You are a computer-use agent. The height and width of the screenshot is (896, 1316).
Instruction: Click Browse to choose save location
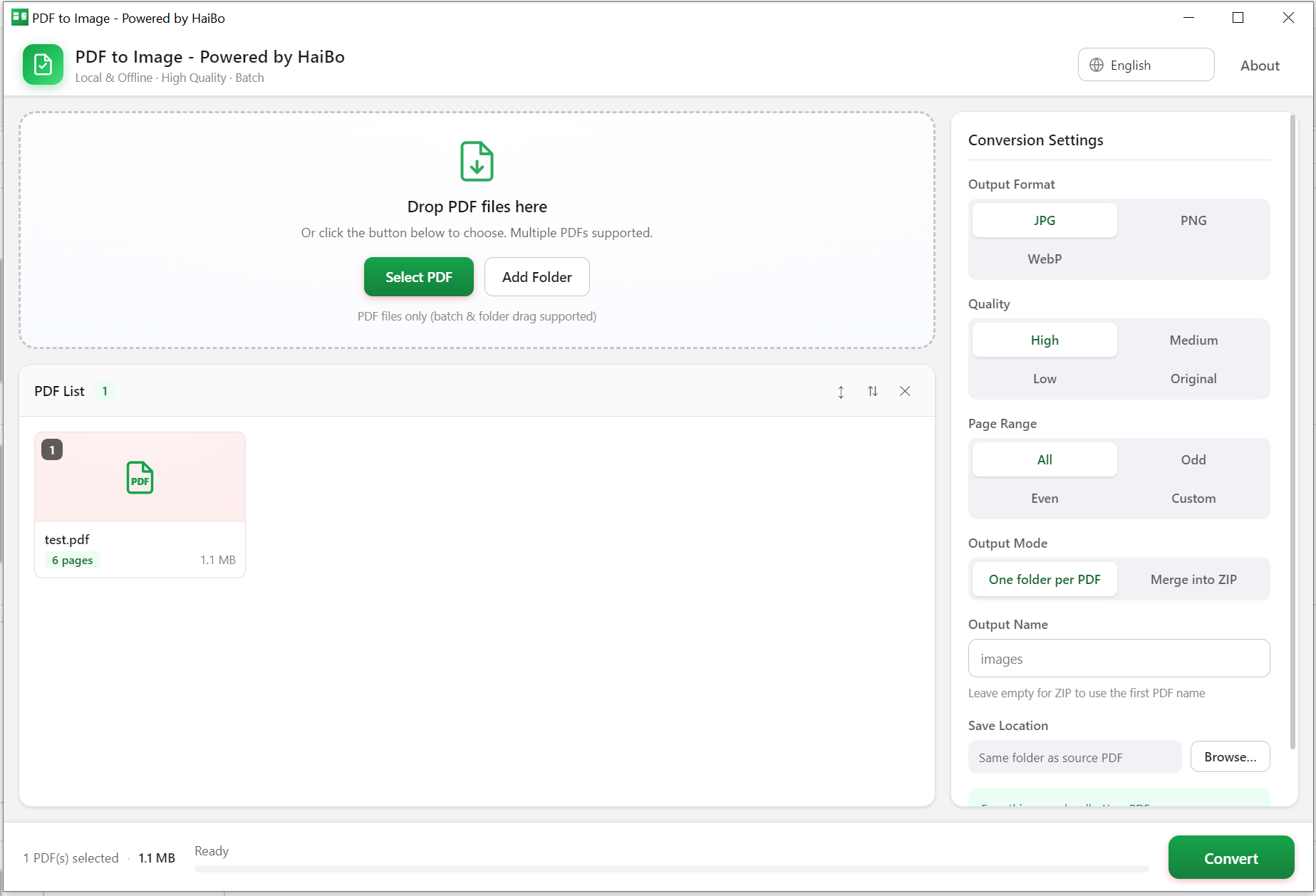1230,756
